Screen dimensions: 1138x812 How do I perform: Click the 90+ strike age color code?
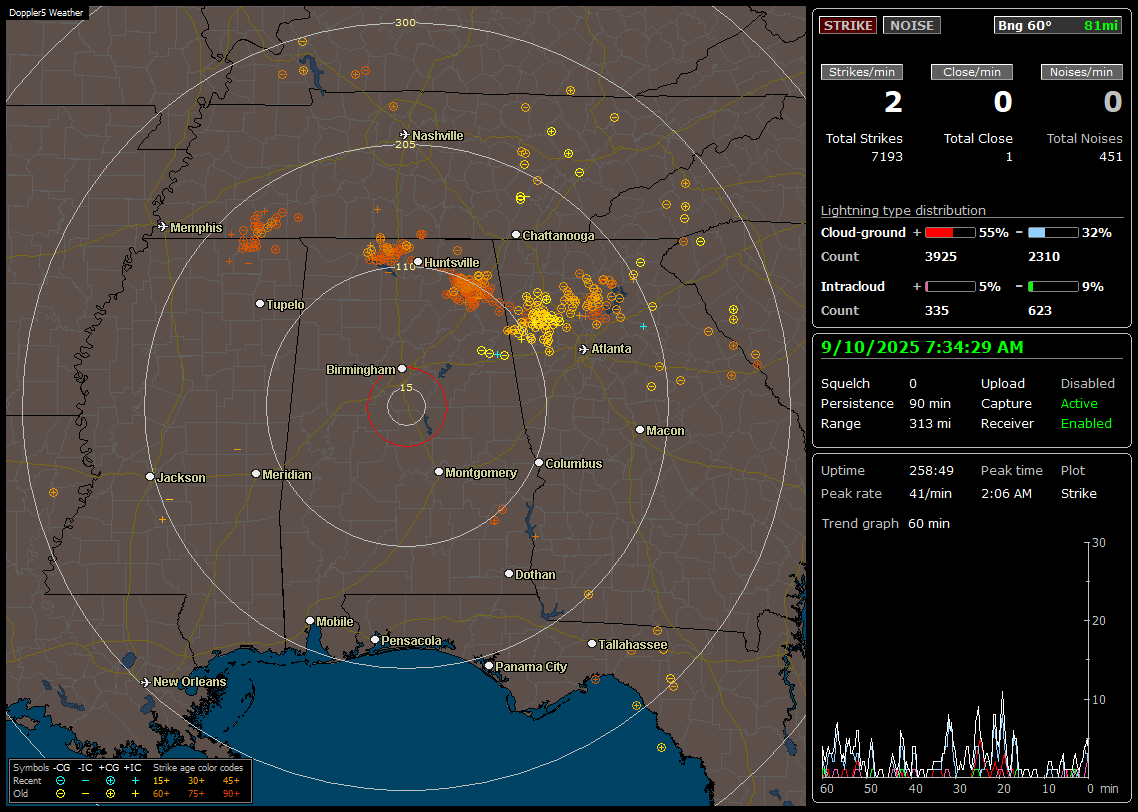coord(231,794)
